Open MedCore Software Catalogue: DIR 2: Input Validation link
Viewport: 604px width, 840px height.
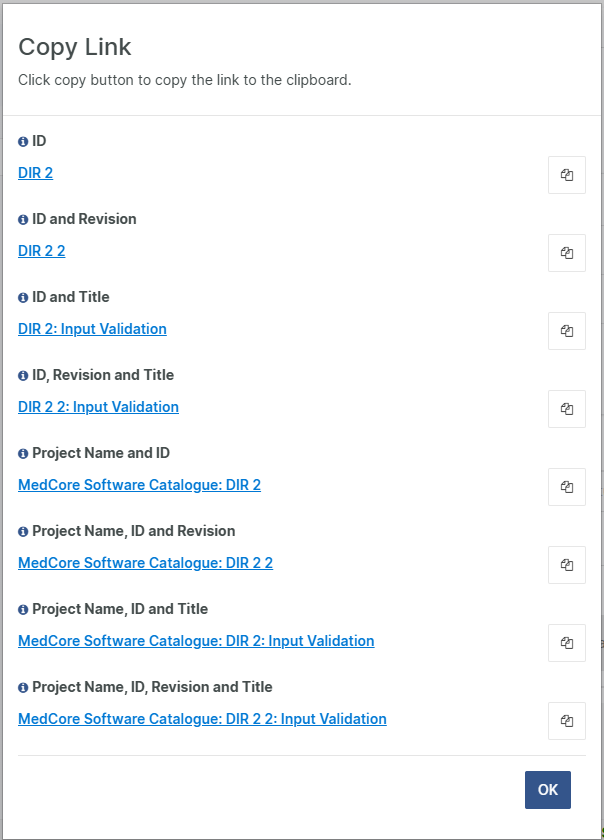[x=196, y=641]
